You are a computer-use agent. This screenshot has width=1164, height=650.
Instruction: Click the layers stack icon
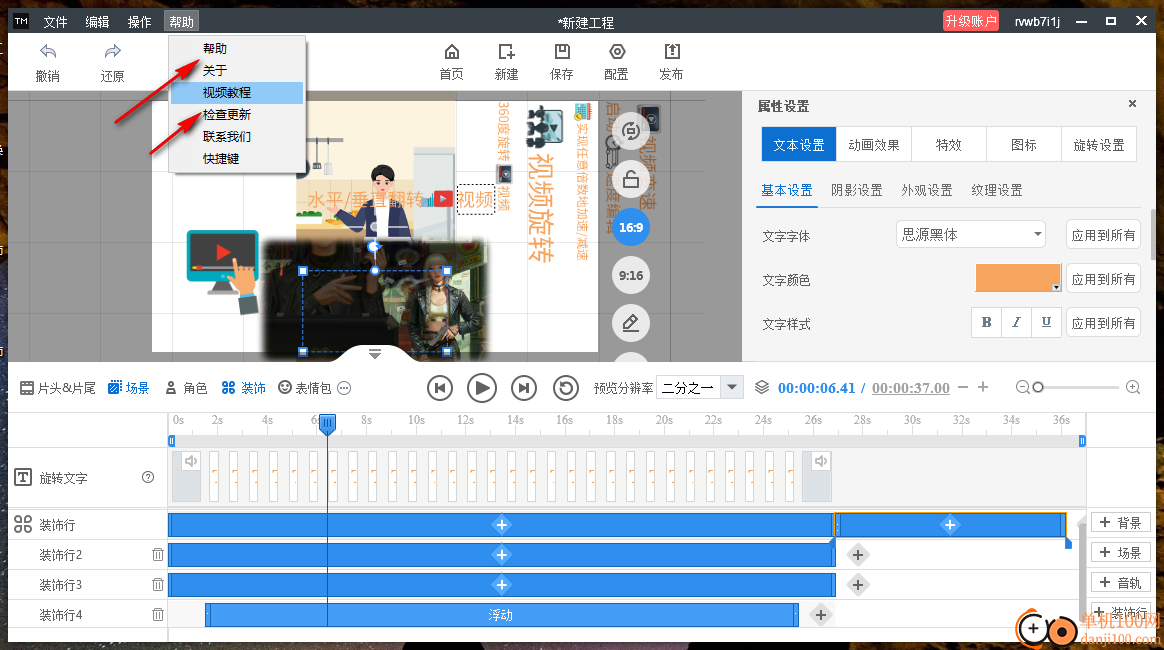click(762, 387)
